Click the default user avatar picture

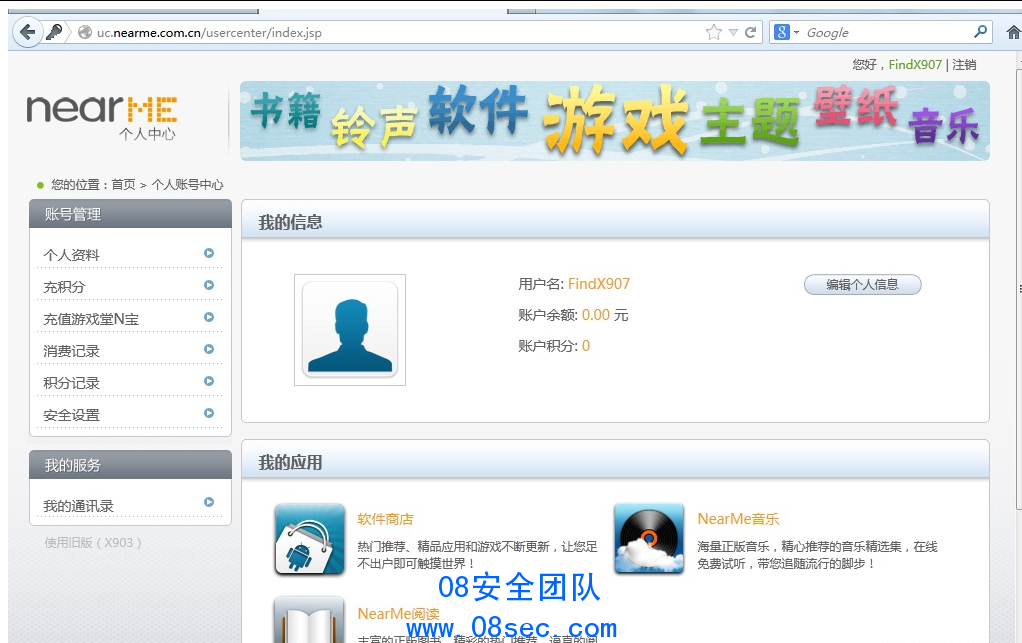[350, 330]
